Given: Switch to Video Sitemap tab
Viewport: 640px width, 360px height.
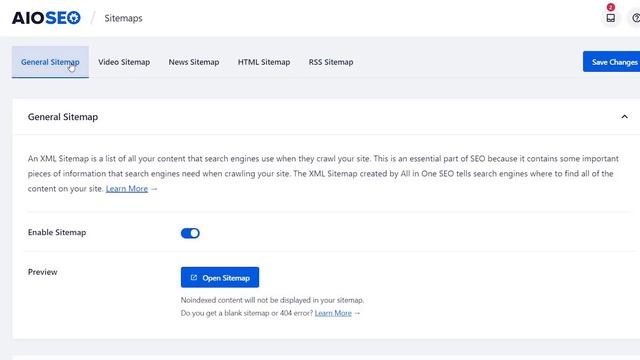Looking at the screenshot, I should [124, 62].
